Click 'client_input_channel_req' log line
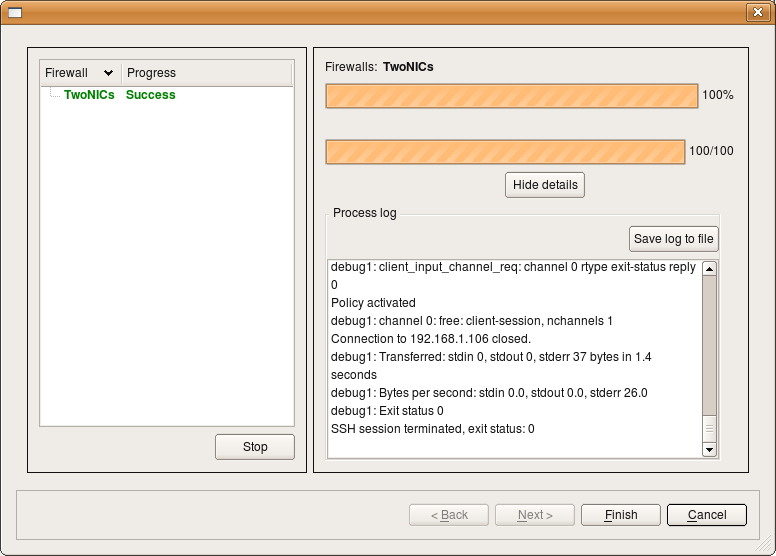Viewport: 776px width, 556px height. pyautogui.click(x=513, y=276)
